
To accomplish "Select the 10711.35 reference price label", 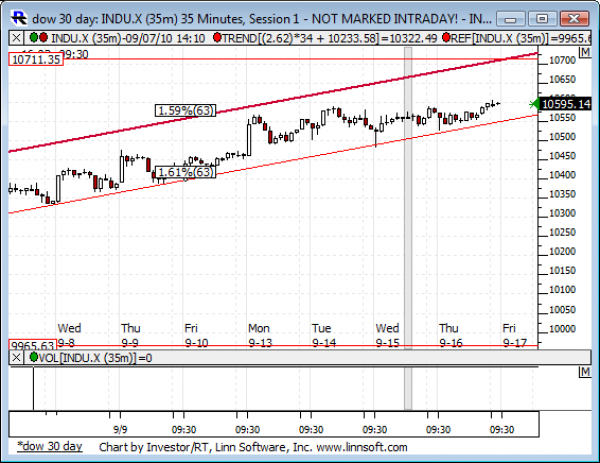I will click(x=36, y=59).
